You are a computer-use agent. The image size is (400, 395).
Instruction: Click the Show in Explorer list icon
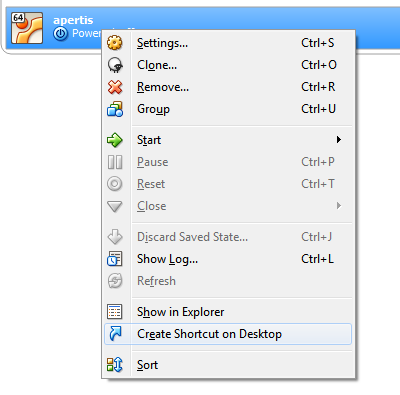(x=115, y=312)
